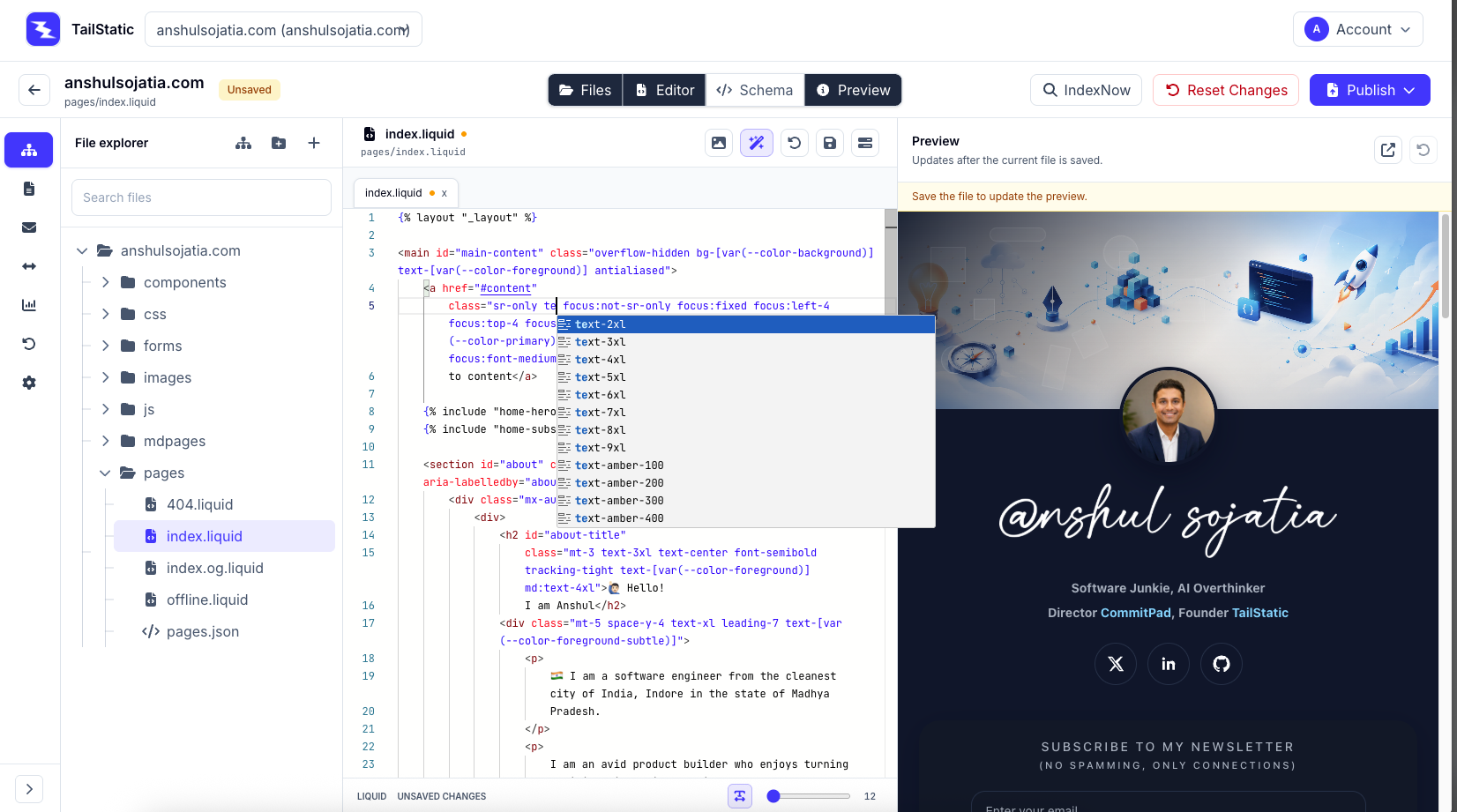The image size is (1457, 812).
Task: Click Reset Changes button
Action: (1226, 90)
